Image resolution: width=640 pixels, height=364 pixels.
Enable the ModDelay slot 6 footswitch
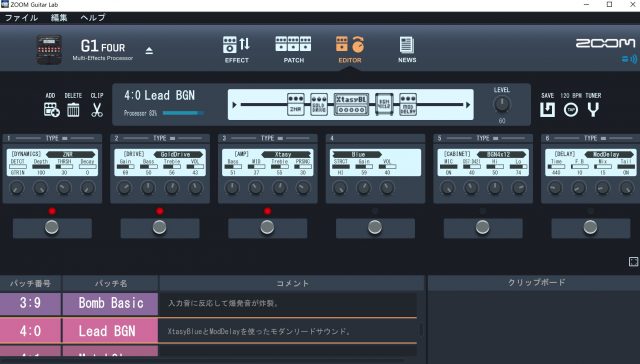[590, 227]
